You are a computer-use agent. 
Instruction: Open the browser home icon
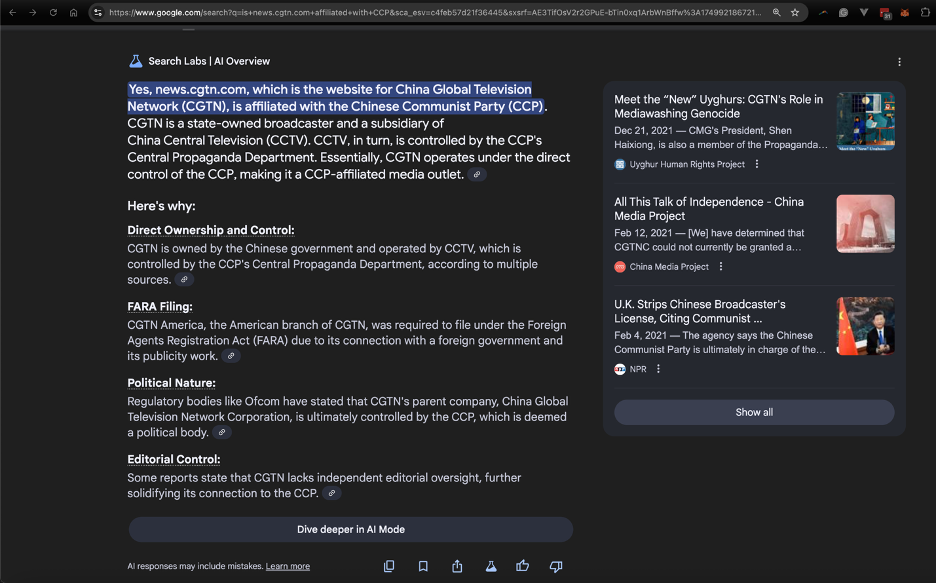[73, 13]
